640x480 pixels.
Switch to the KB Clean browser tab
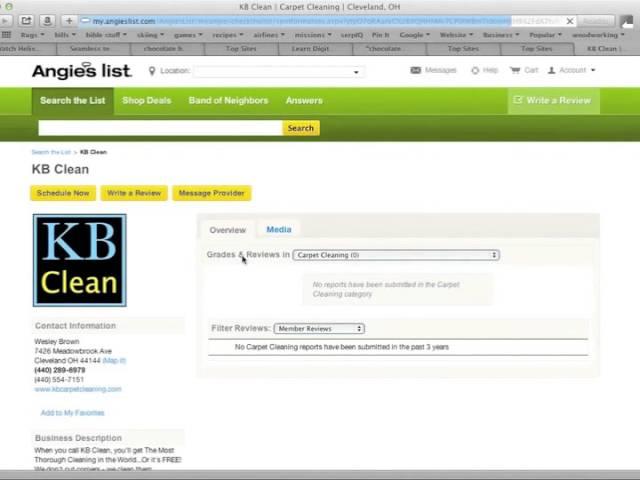(607, 49)
